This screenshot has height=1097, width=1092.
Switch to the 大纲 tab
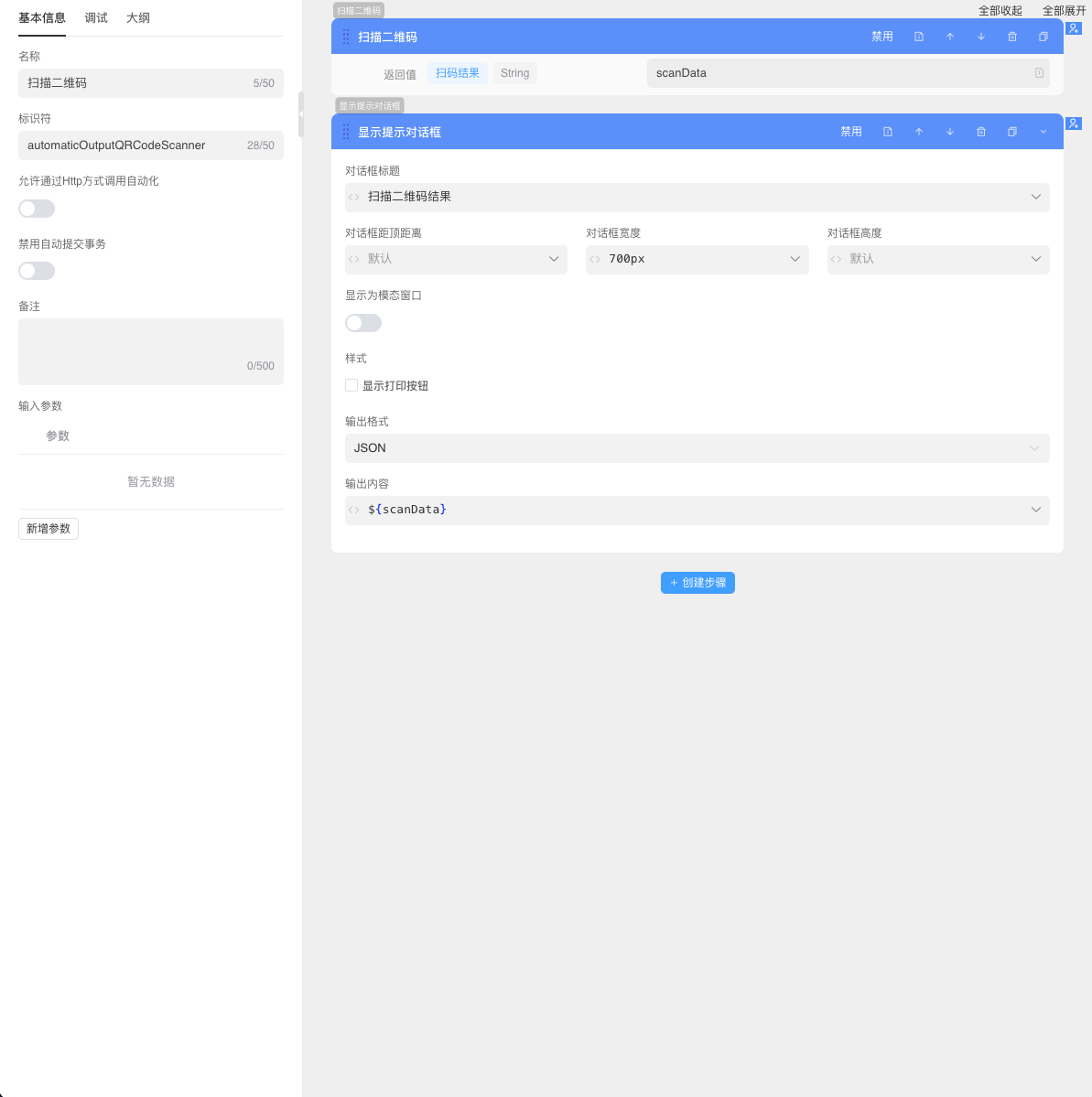point(138,18)
